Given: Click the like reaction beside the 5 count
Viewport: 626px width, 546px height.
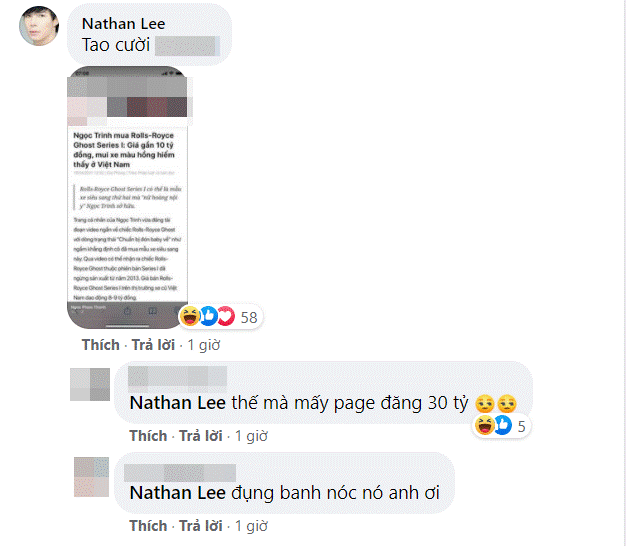Looking at the screenshot, I should point(503,425).
